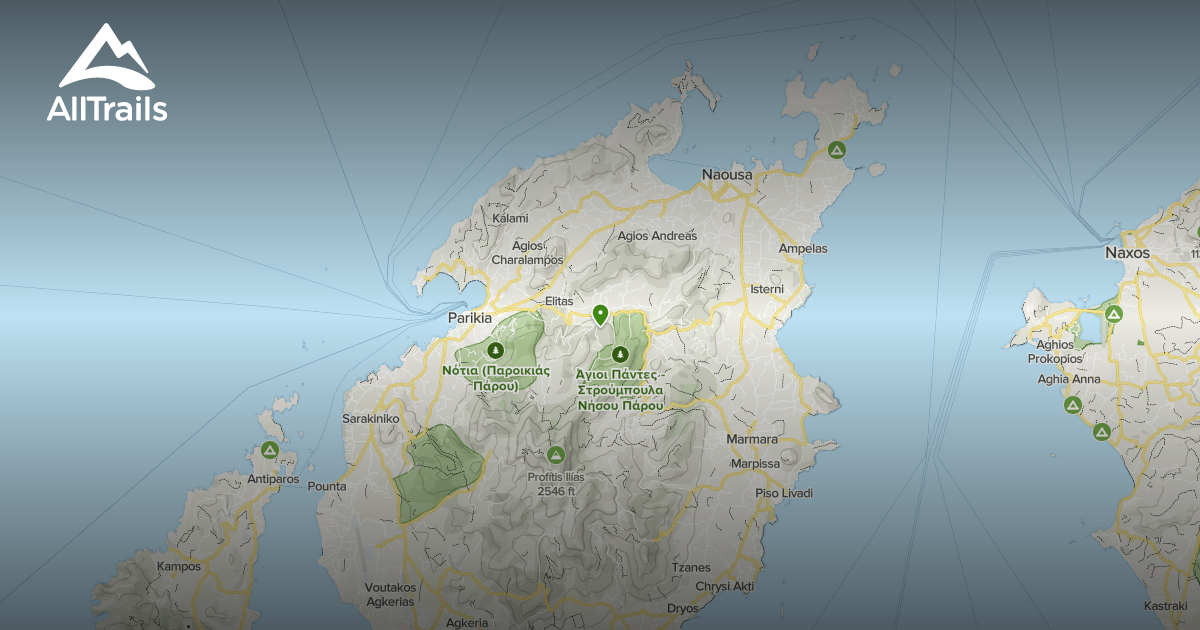Click the Parikia town label
This screenshot has width=1200, height=630.
[469, 318]
